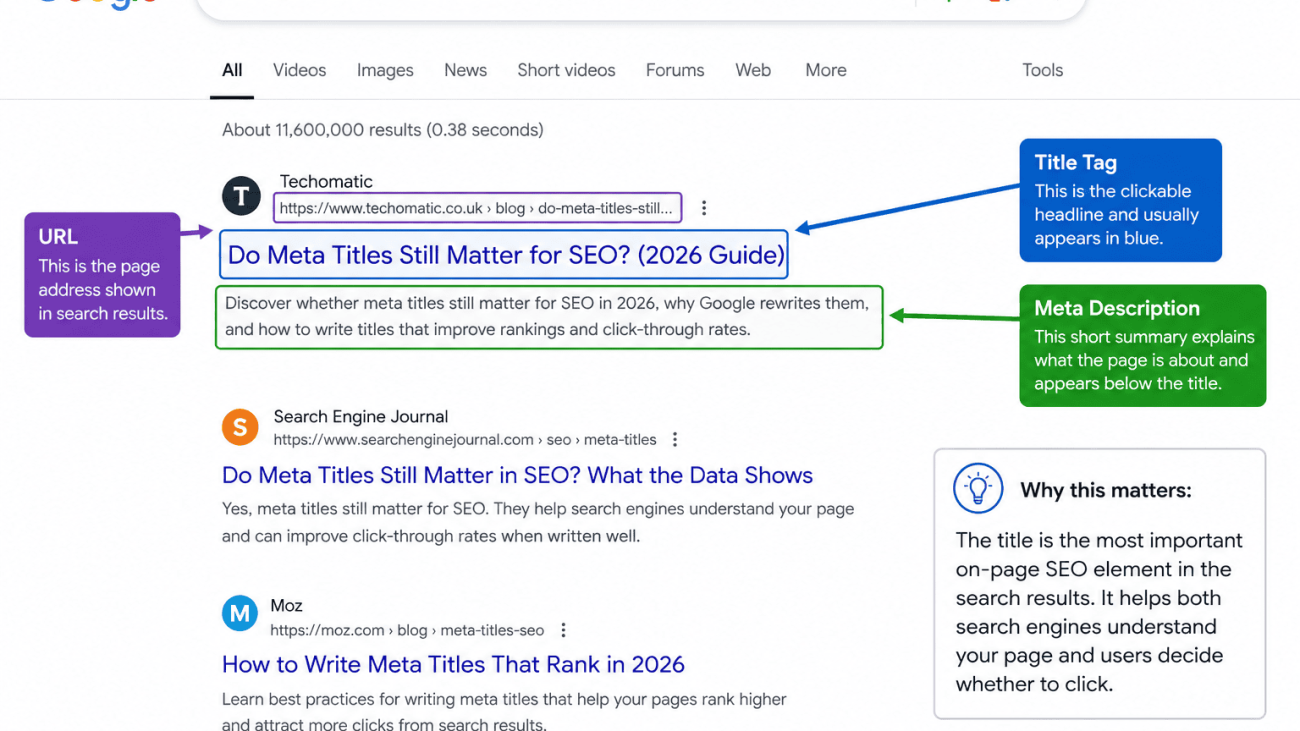Viewport: 1300px width, 731px height.
Task: Click the Techomatic site name
Action: (x=326, y=182)
